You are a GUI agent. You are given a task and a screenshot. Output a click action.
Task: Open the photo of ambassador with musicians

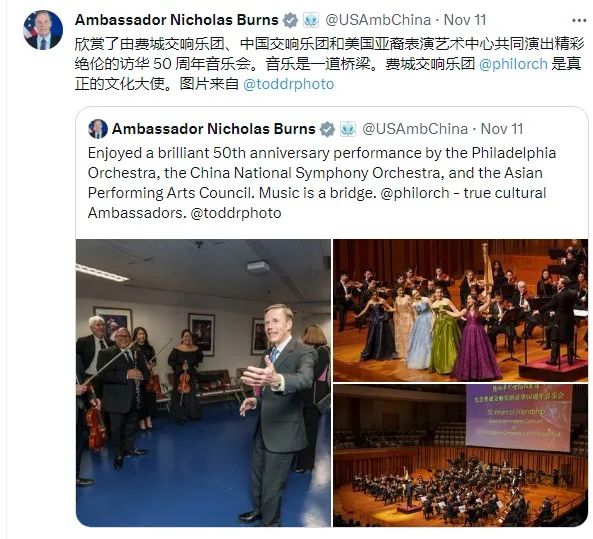(203, 383)
